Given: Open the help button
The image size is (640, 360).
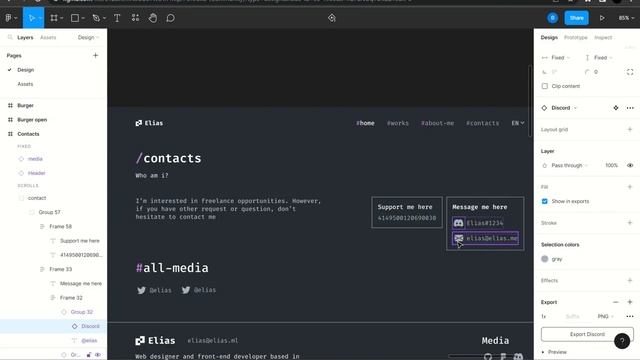Looking at the screenshot, I should [622, 341].
